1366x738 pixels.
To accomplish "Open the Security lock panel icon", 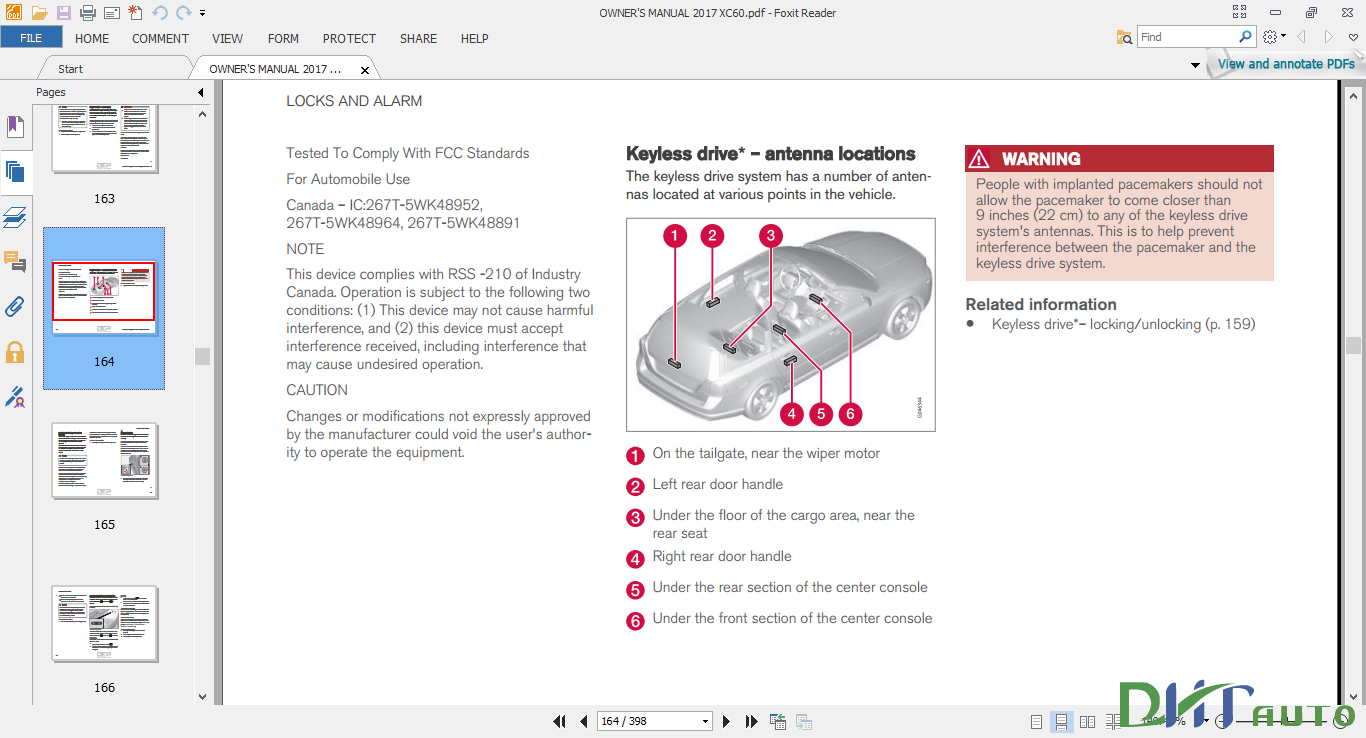I will [x=15, y=352].
